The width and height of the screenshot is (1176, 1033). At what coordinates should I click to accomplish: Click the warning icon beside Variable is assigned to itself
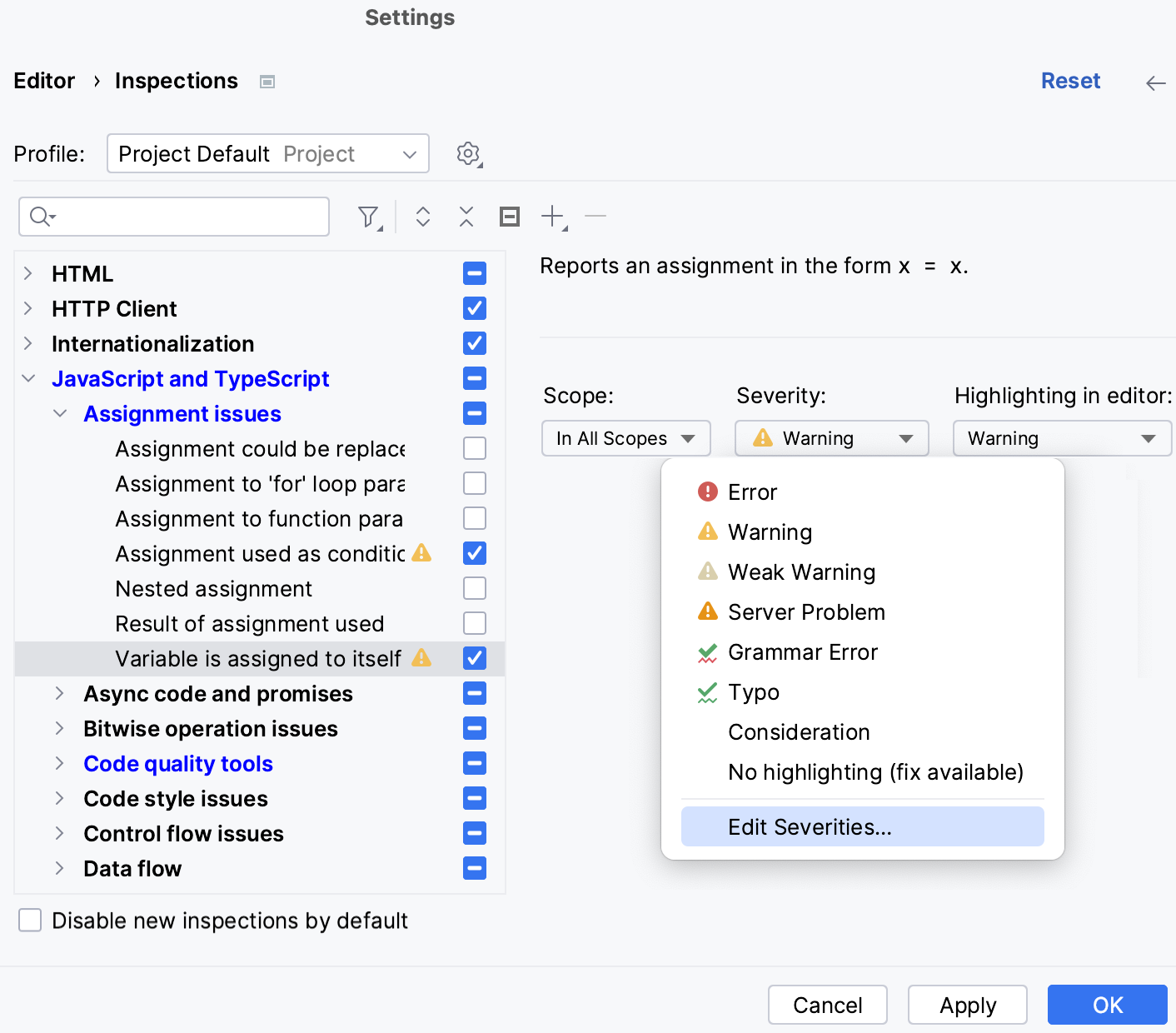422,658
